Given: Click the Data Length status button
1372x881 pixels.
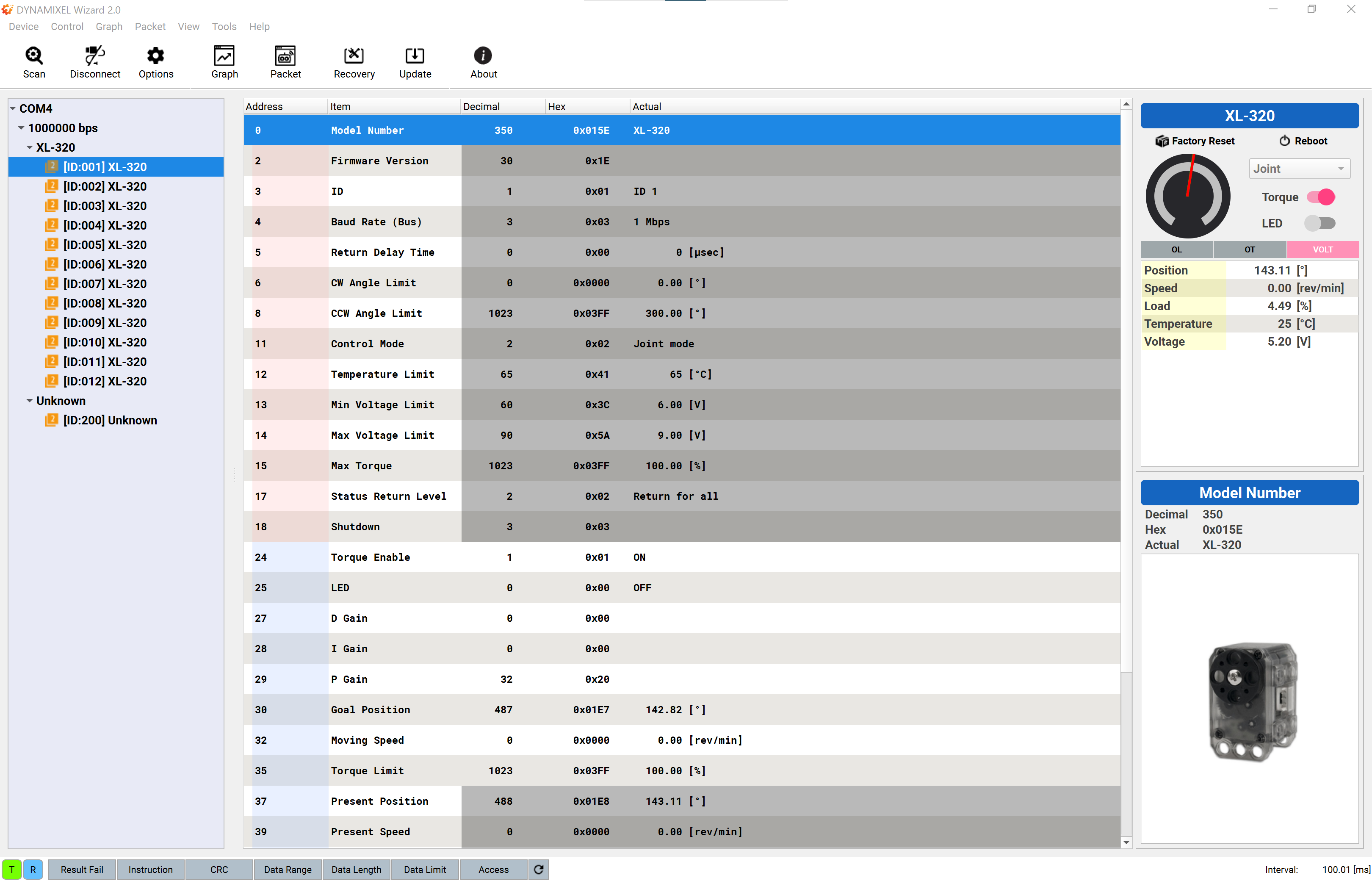Looking at the screenshot, I should (356, 870).
